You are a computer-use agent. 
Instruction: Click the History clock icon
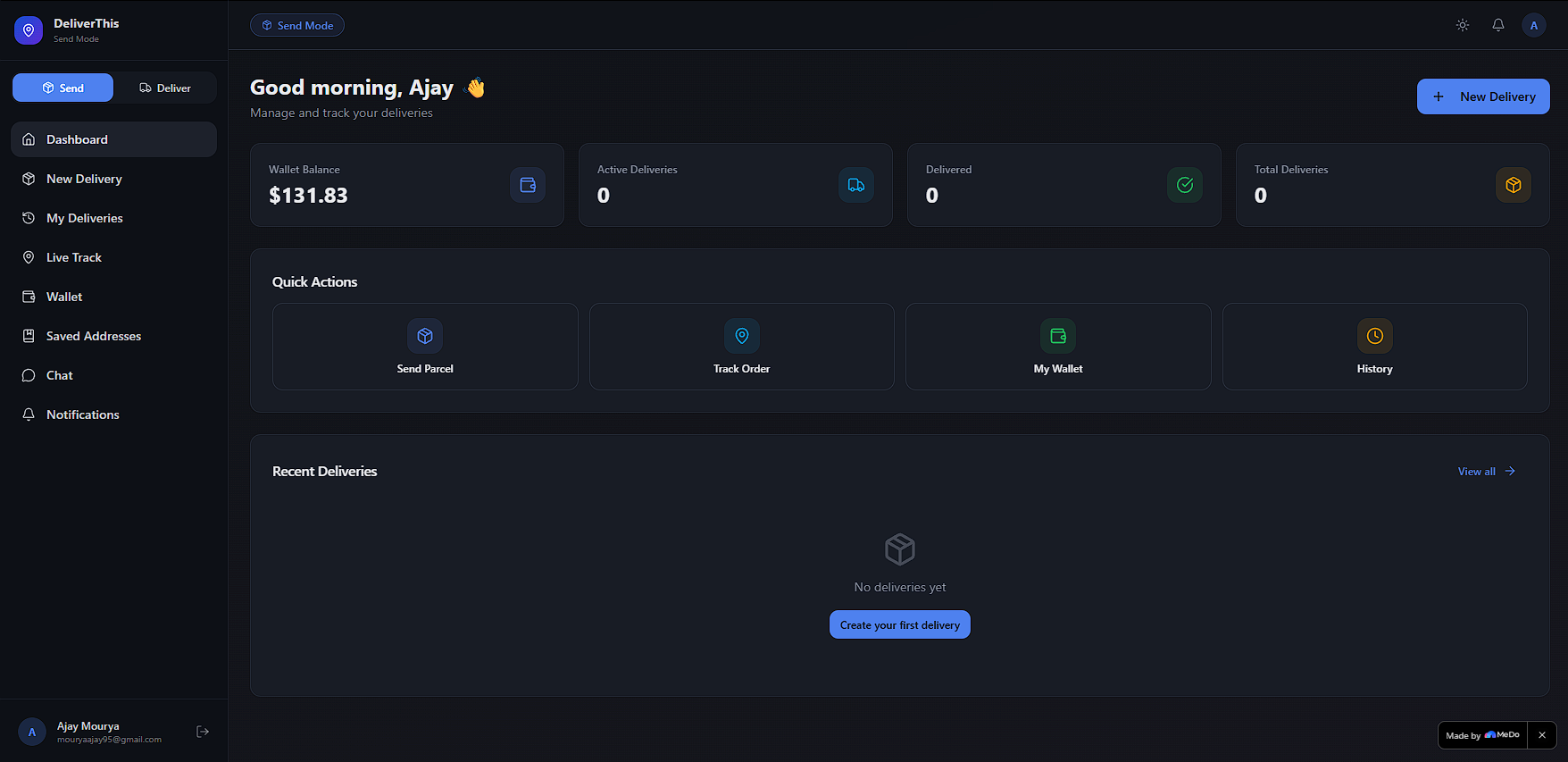click(x=1375, y=336)
